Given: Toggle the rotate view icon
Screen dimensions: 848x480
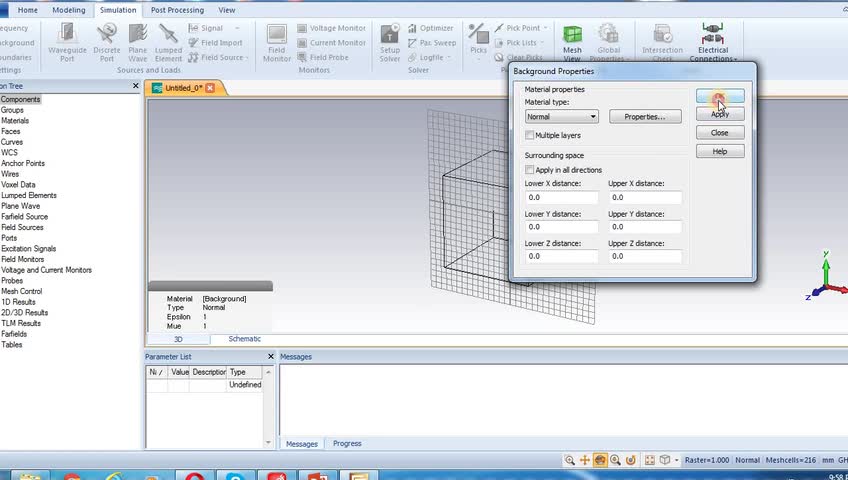Looking at the screenshot, I should click(x=600, y=460).
